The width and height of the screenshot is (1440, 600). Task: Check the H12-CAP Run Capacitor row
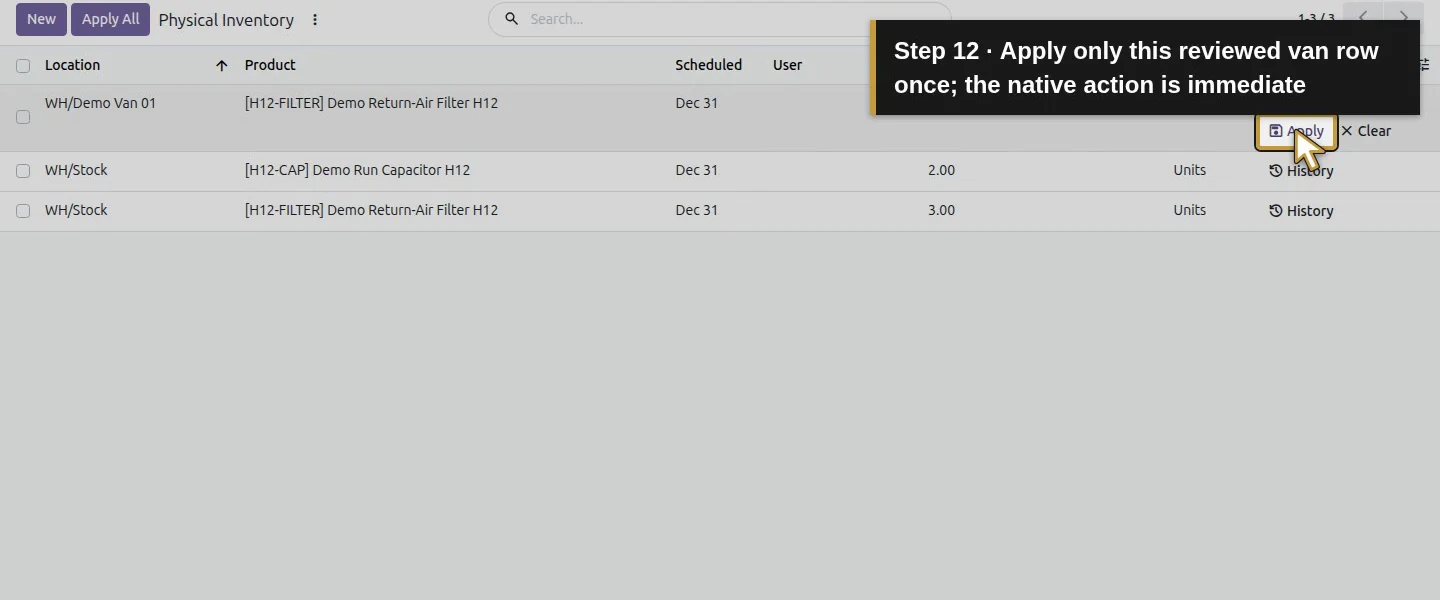point(23,171)
